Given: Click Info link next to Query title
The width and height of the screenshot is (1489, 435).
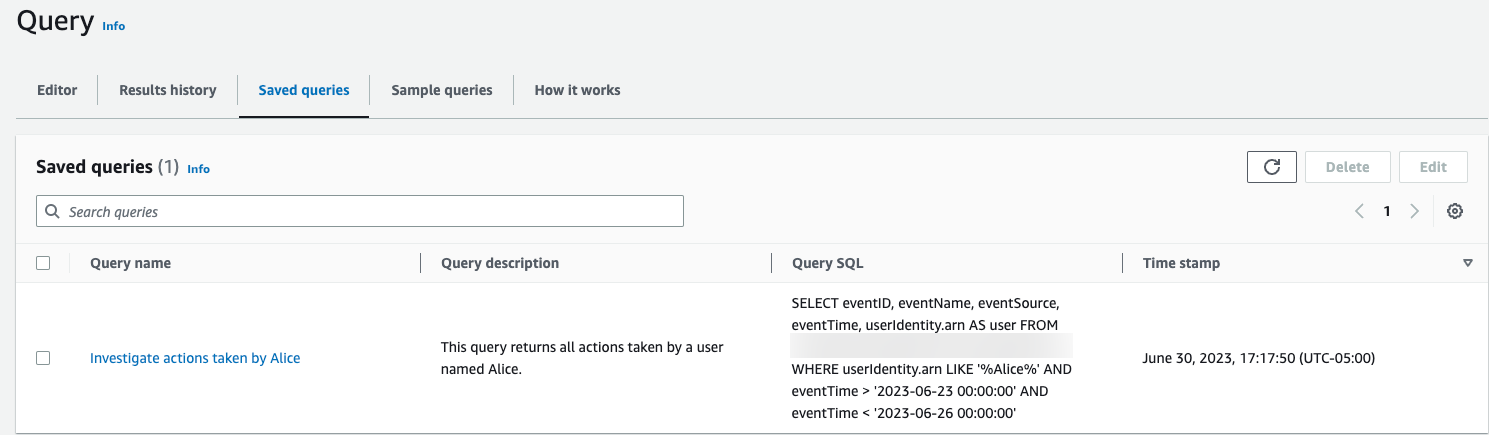Looking at the screenshot, I should 114,26.
